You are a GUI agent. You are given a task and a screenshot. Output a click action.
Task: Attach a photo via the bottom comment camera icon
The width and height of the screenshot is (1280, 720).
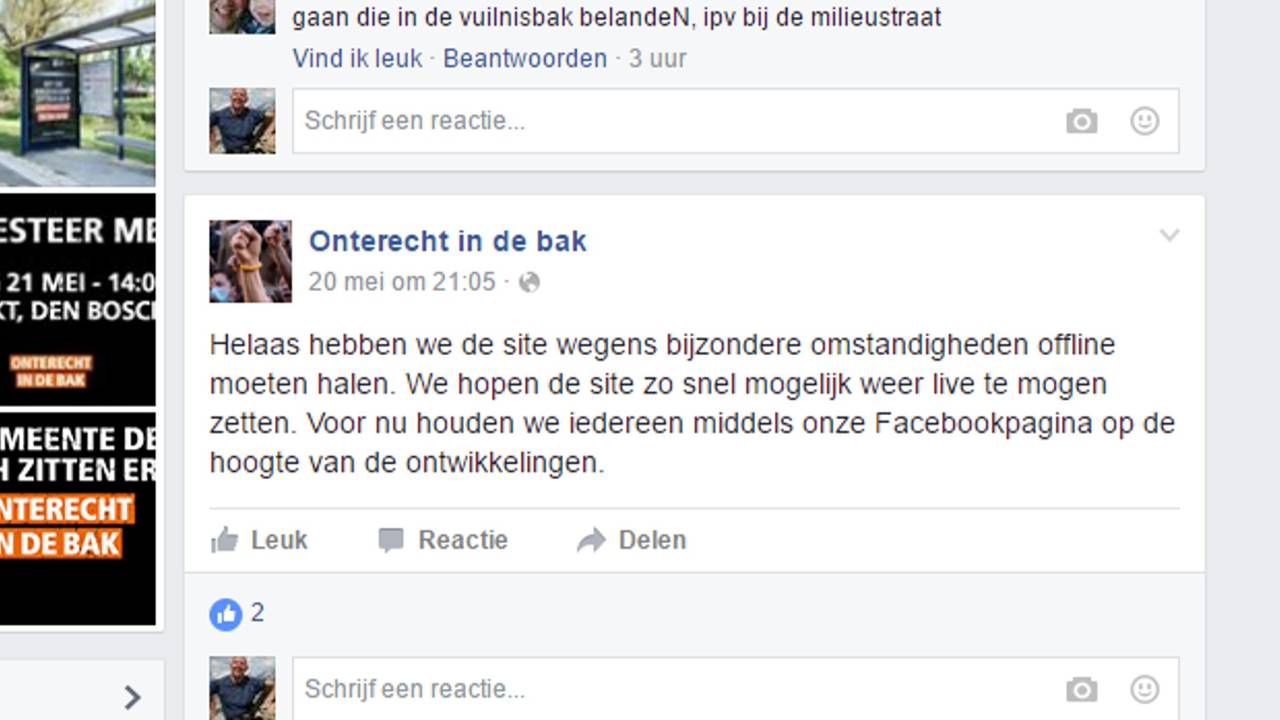pyautogui.click(x=1081, y=688)
